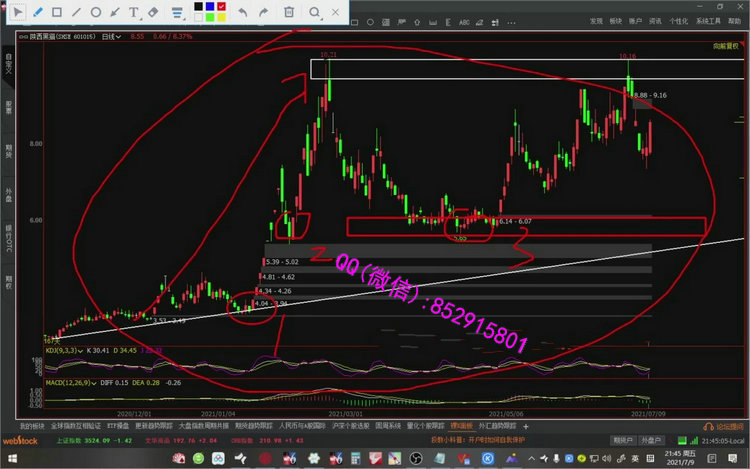
Task: Click the 向前复权 button
Action: [725, 45]
